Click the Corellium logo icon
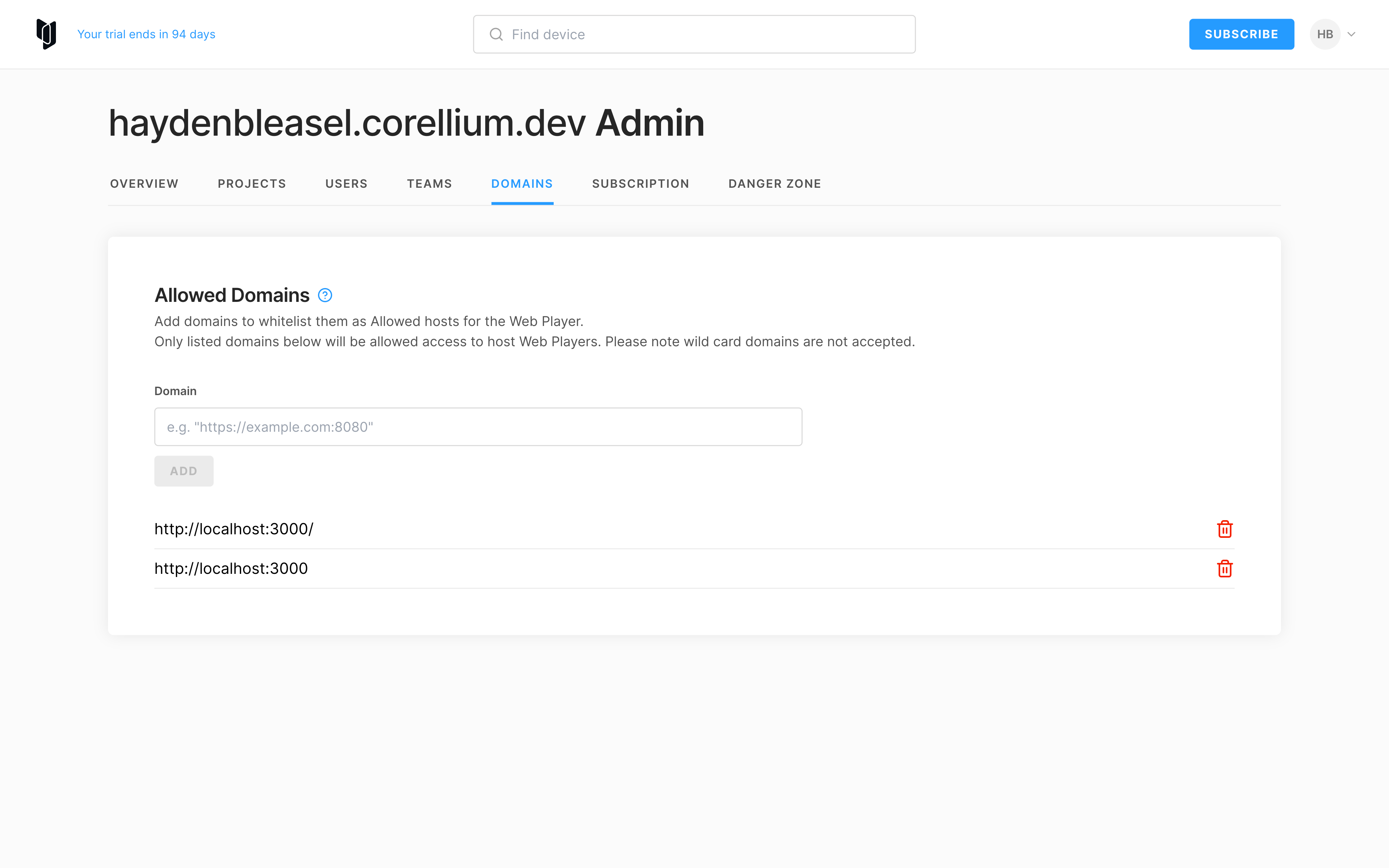 click(x=46, y=34)
